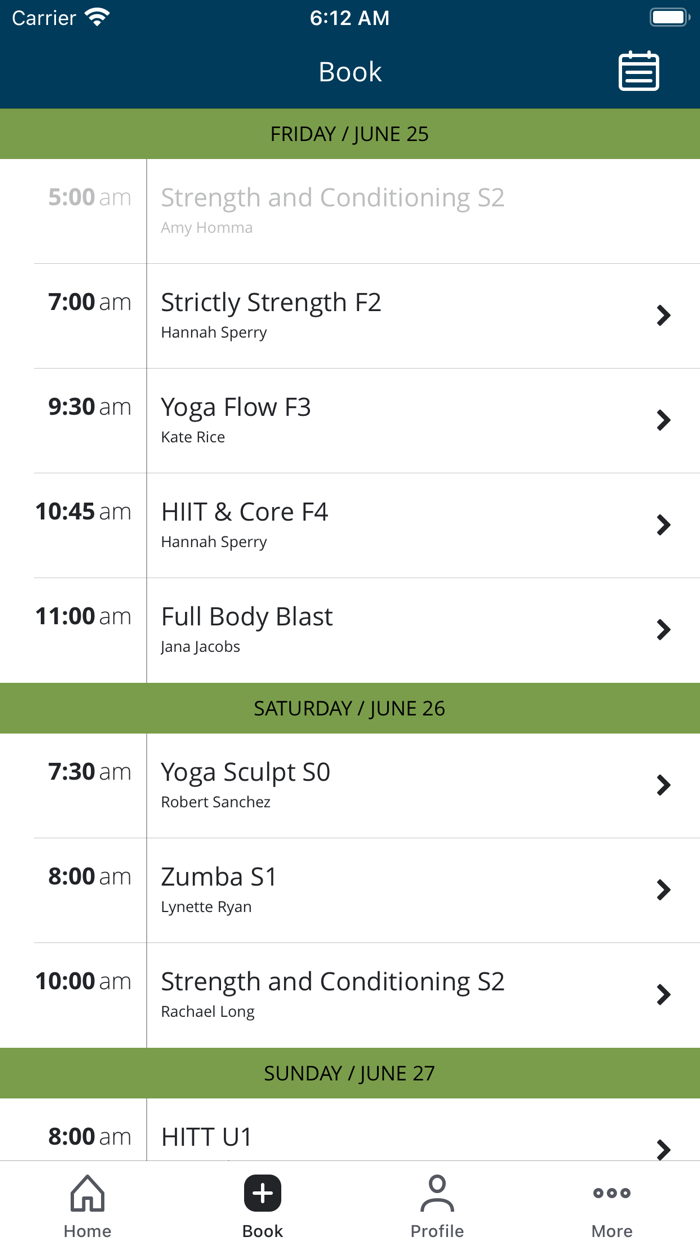The height and width of the screenshot is (1244, 700).
Task: Expand the Yoga Flow F3 chevron
Action: point(663,420)
